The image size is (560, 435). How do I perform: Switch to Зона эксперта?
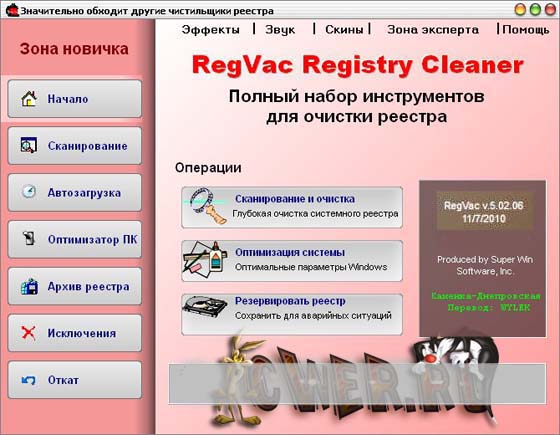click(x=433, y=30)
